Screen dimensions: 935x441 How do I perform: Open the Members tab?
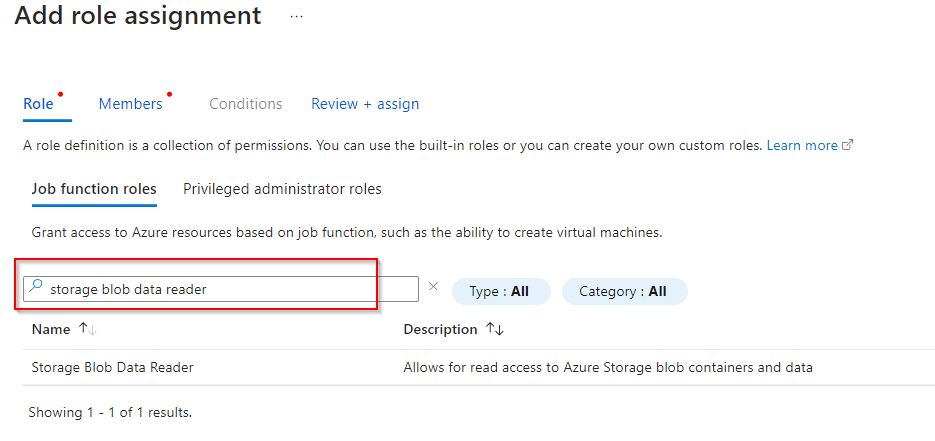pyautogui.click(x=130, y=104)
